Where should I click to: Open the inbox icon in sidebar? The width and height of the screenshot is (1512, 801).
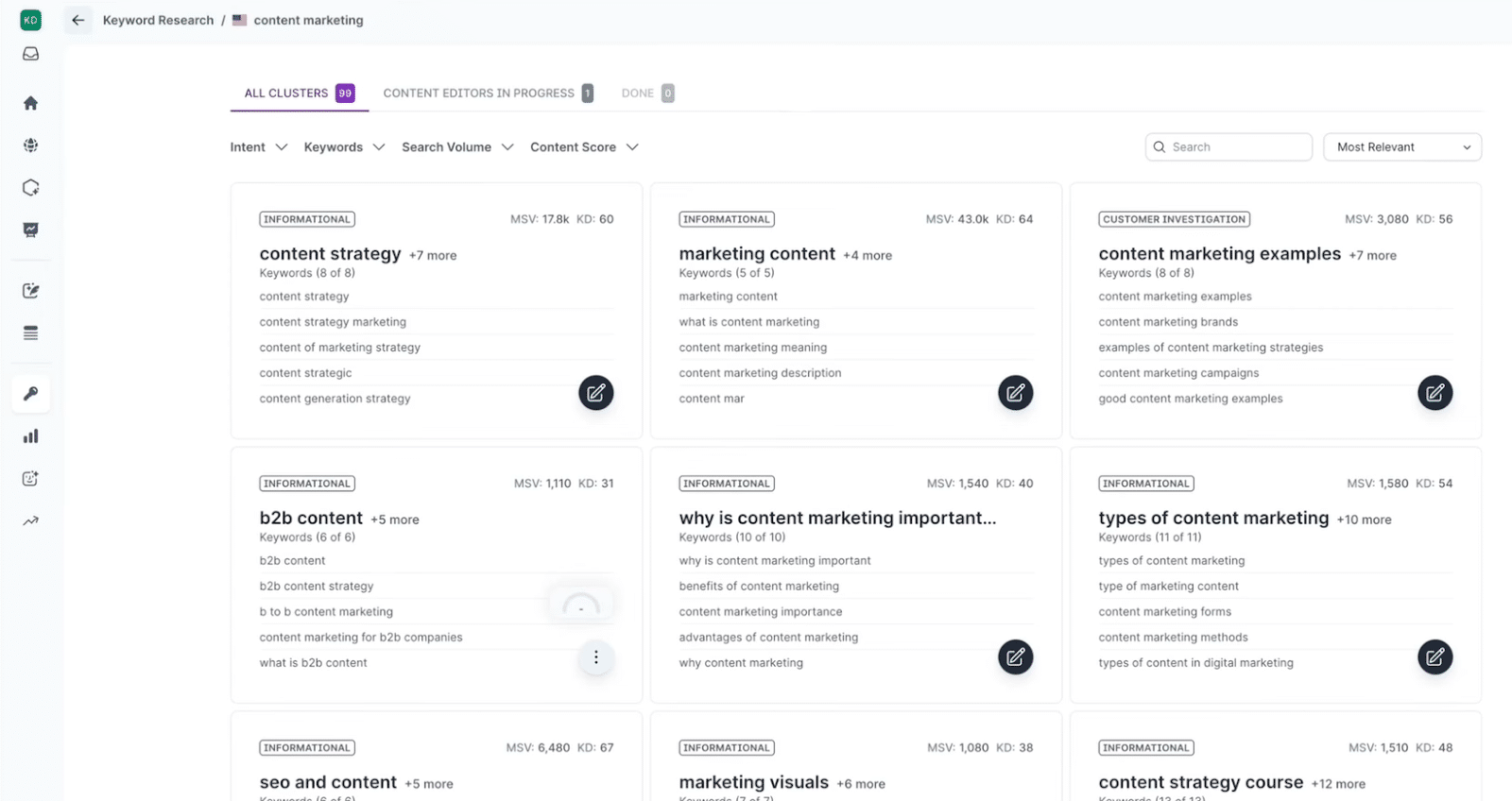click(30, 55)
